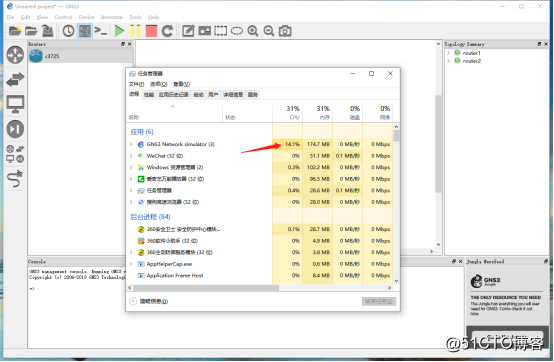The width and height of the screenshot is (554, 362).
Task: Browse routers in the GNS3 device sidebar
Action: [15, 55]
